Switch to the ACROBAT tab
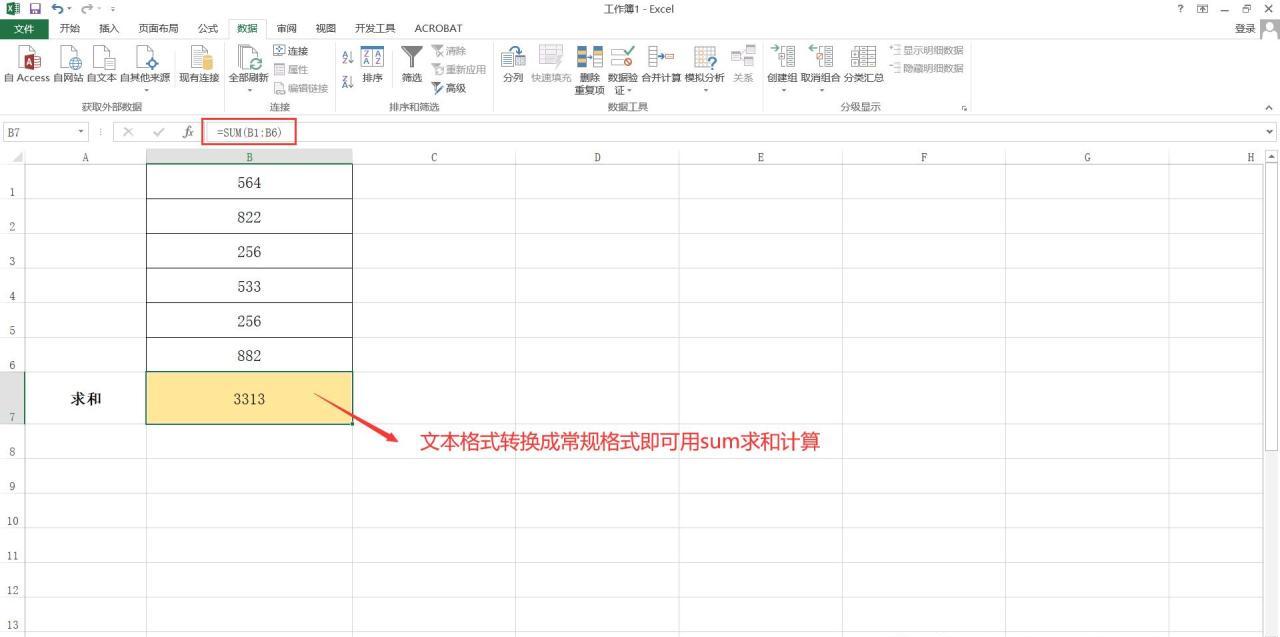 coord(438,29)
